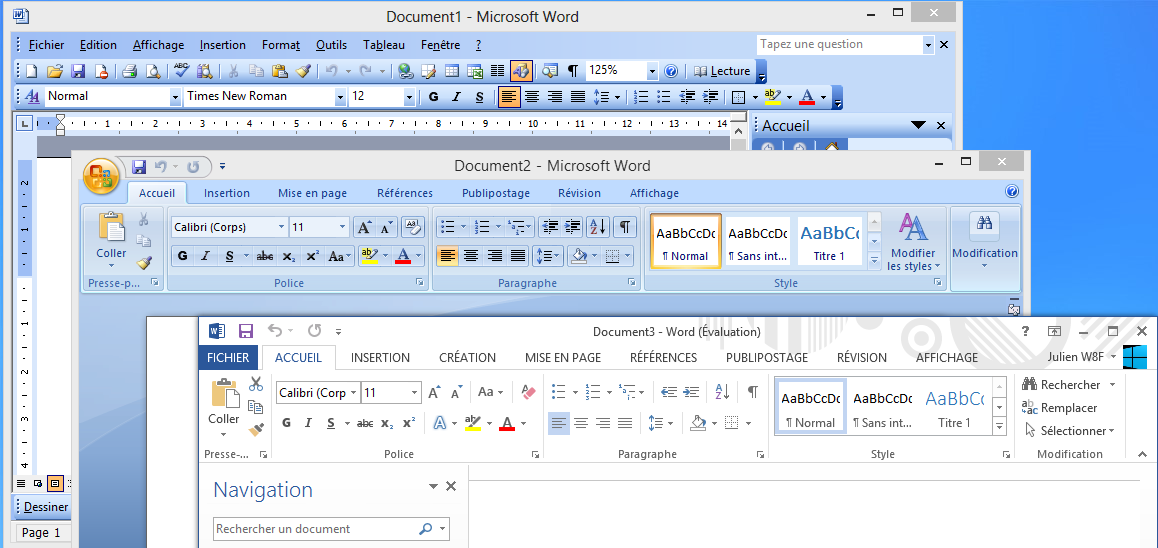Click the Help question mark beside 125% zoom
1158x548 pixels.
pyautogui.click(x=671, y=71)
